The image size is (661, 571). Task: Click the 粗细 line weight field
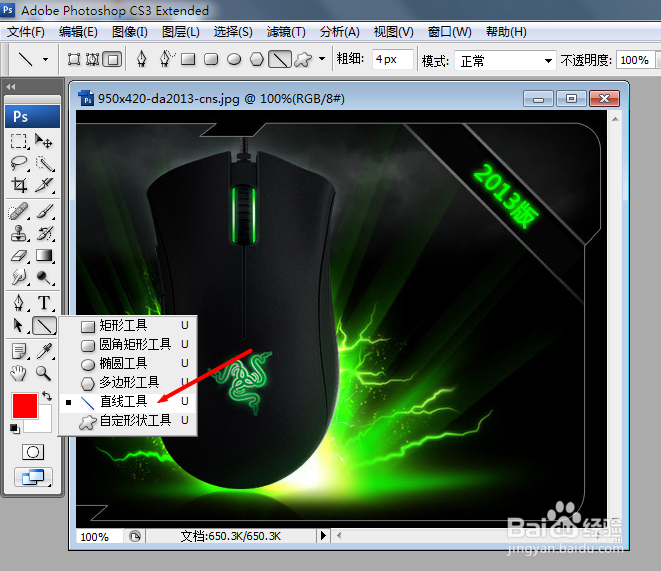tap(392, 59)
